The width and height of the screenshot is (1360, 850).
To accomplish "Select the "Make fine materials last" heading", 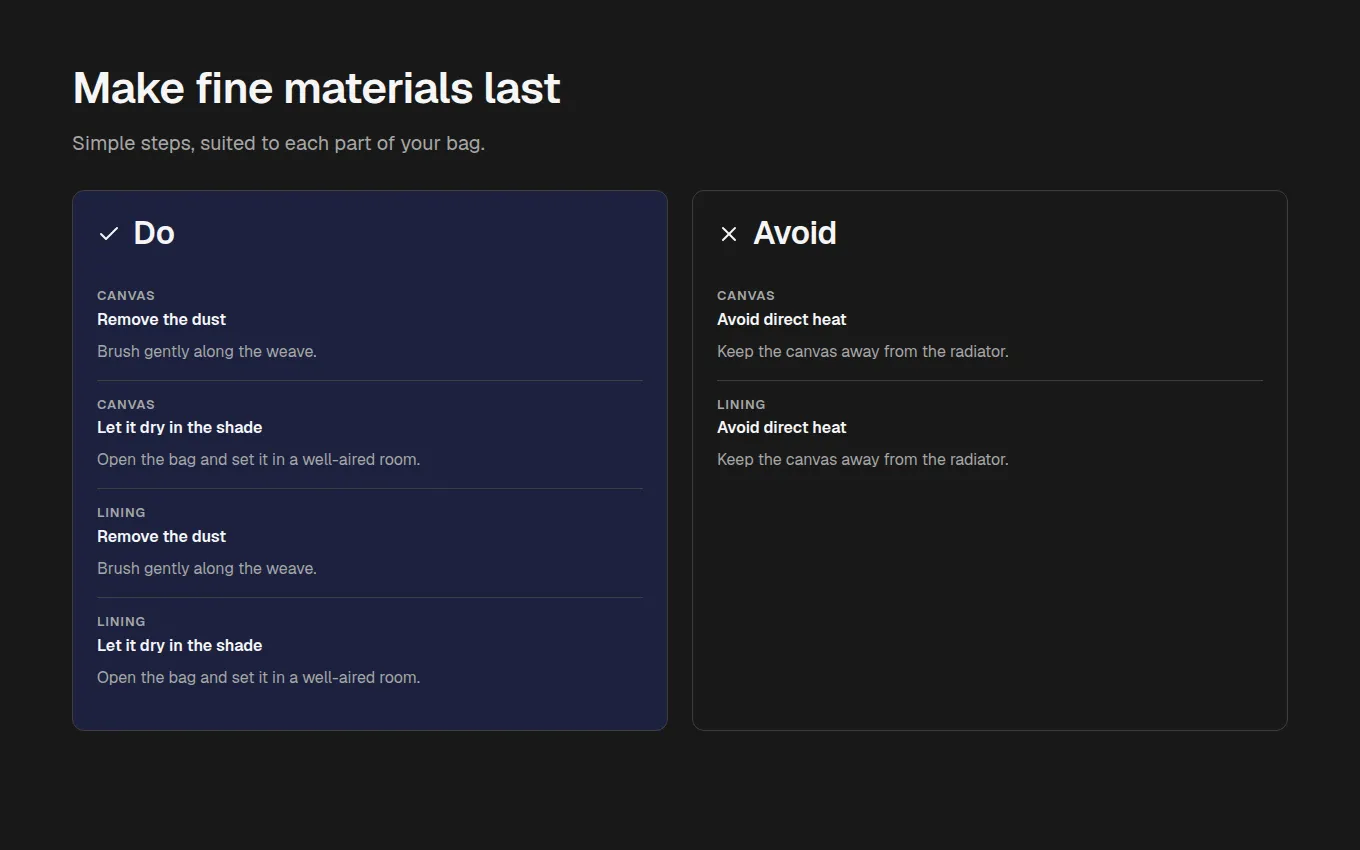I will 317,88.
